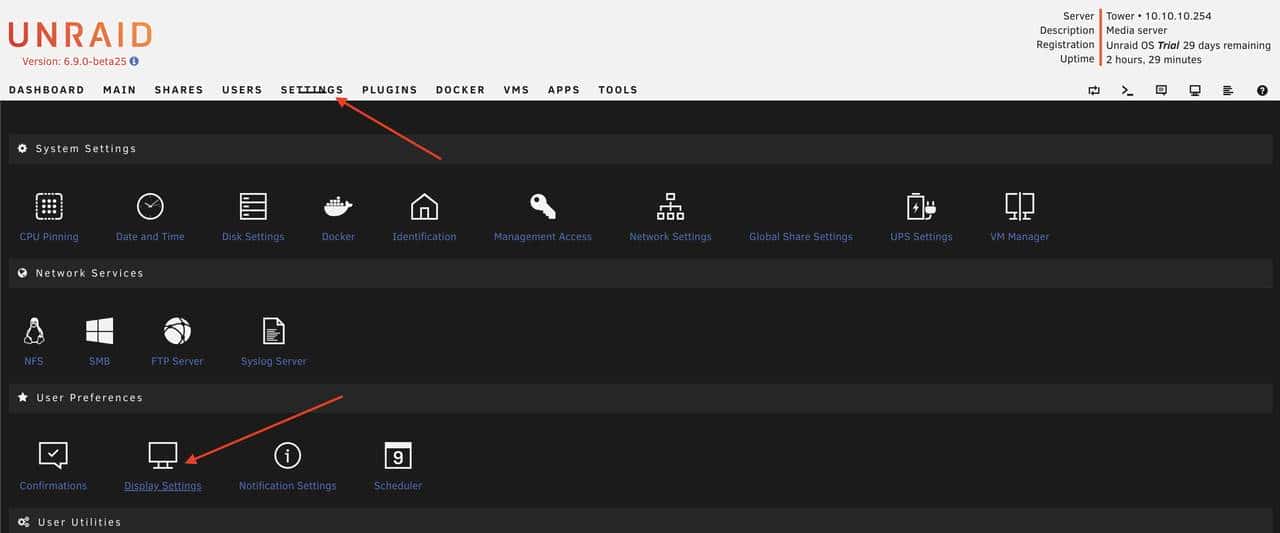1280x533 pixels.
Task: Click the Network Settings icon
Action: point(670,207)
